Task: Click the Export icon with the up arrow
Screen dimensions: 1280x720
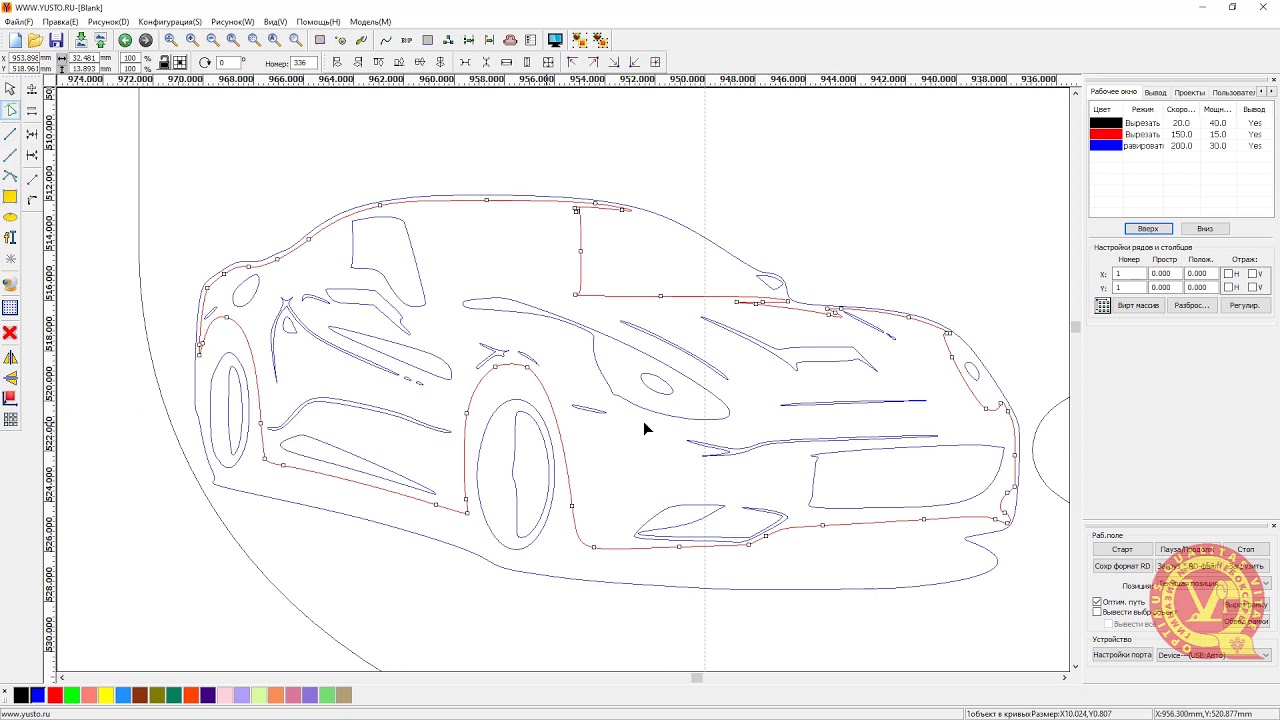Action: click(x=100, y=40)
